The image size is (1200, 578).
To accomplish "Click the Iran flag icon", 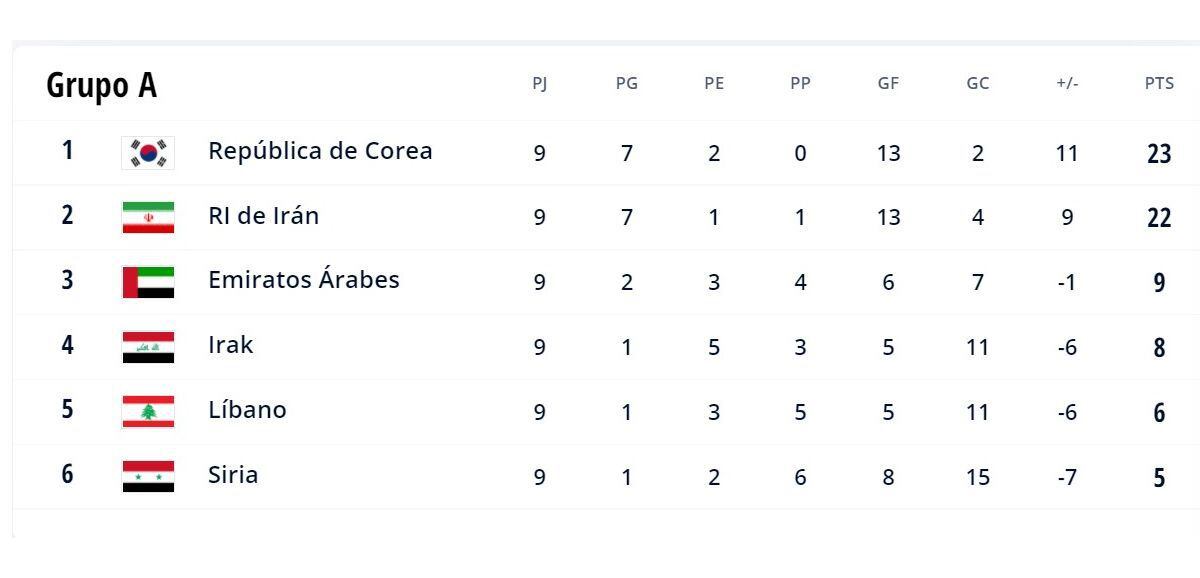I will [x=148, y=217].
